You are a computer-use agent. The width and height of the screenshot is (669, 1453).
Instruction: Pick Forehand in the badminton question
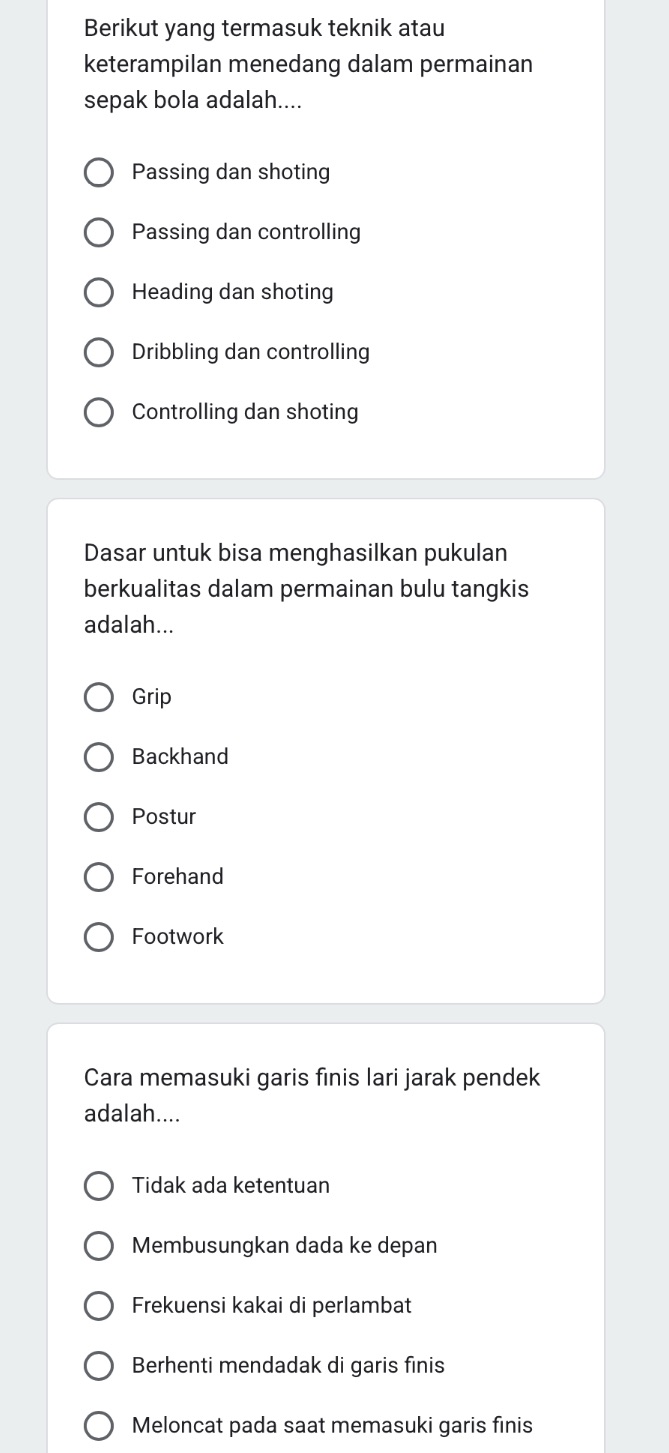[x=98, y=877]
